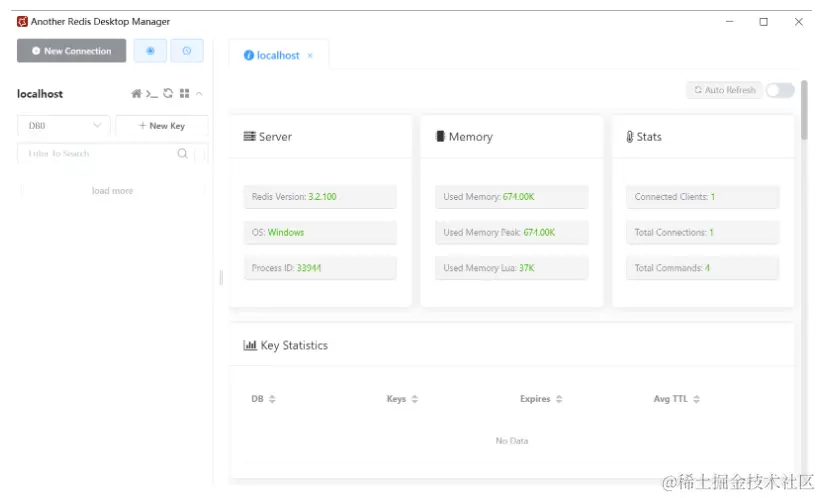Click the load more button
This screenshot has height=498, width=821.
click(x=112, y=191)
